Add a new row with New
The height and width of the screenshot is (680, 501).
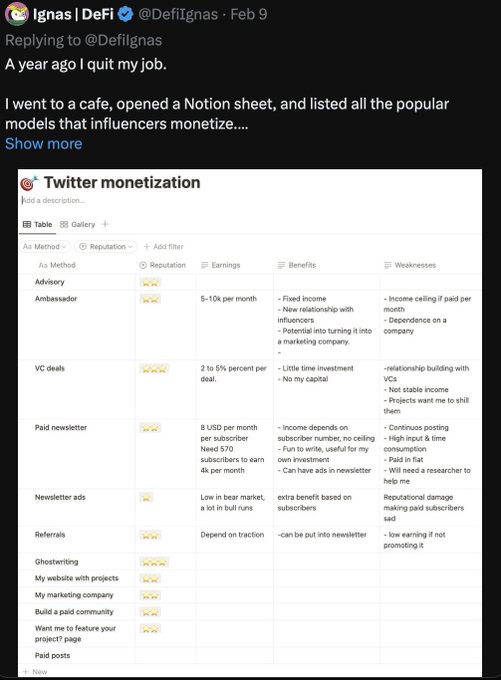(35, 671)
